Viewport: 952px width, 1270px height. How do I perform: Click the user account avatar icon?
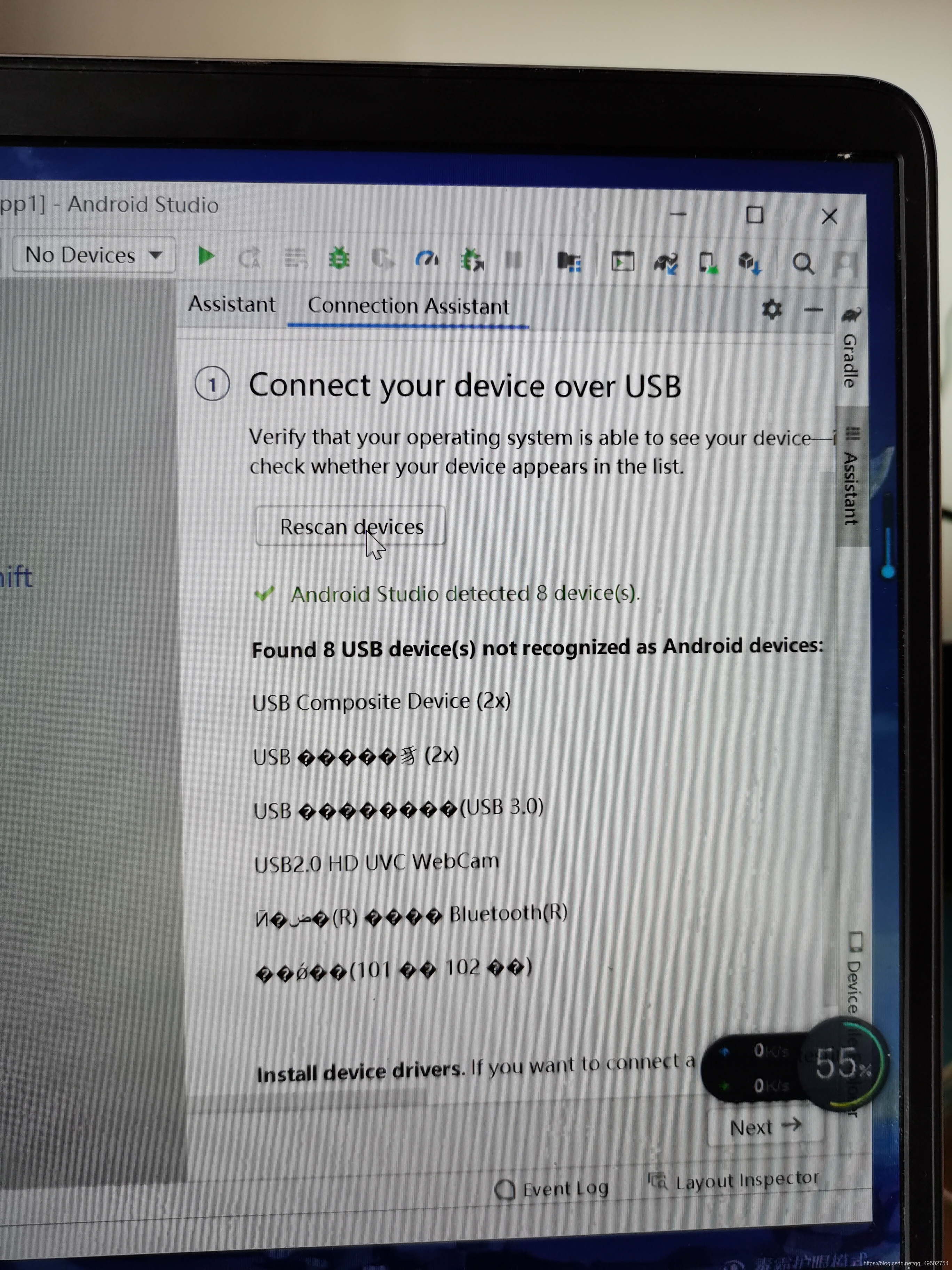tap(845, 265)
